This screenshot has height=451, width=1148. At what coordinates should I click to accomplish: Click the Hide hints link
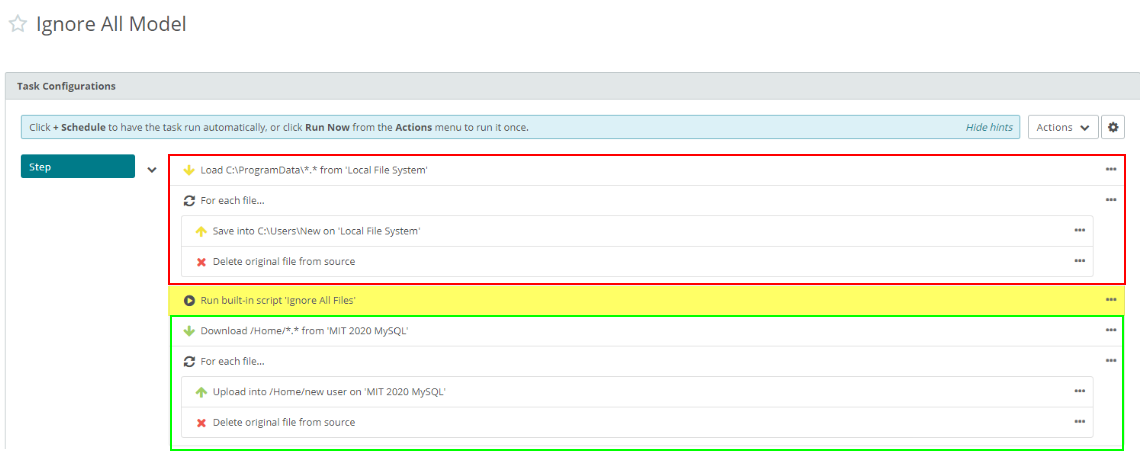point(988,127)
